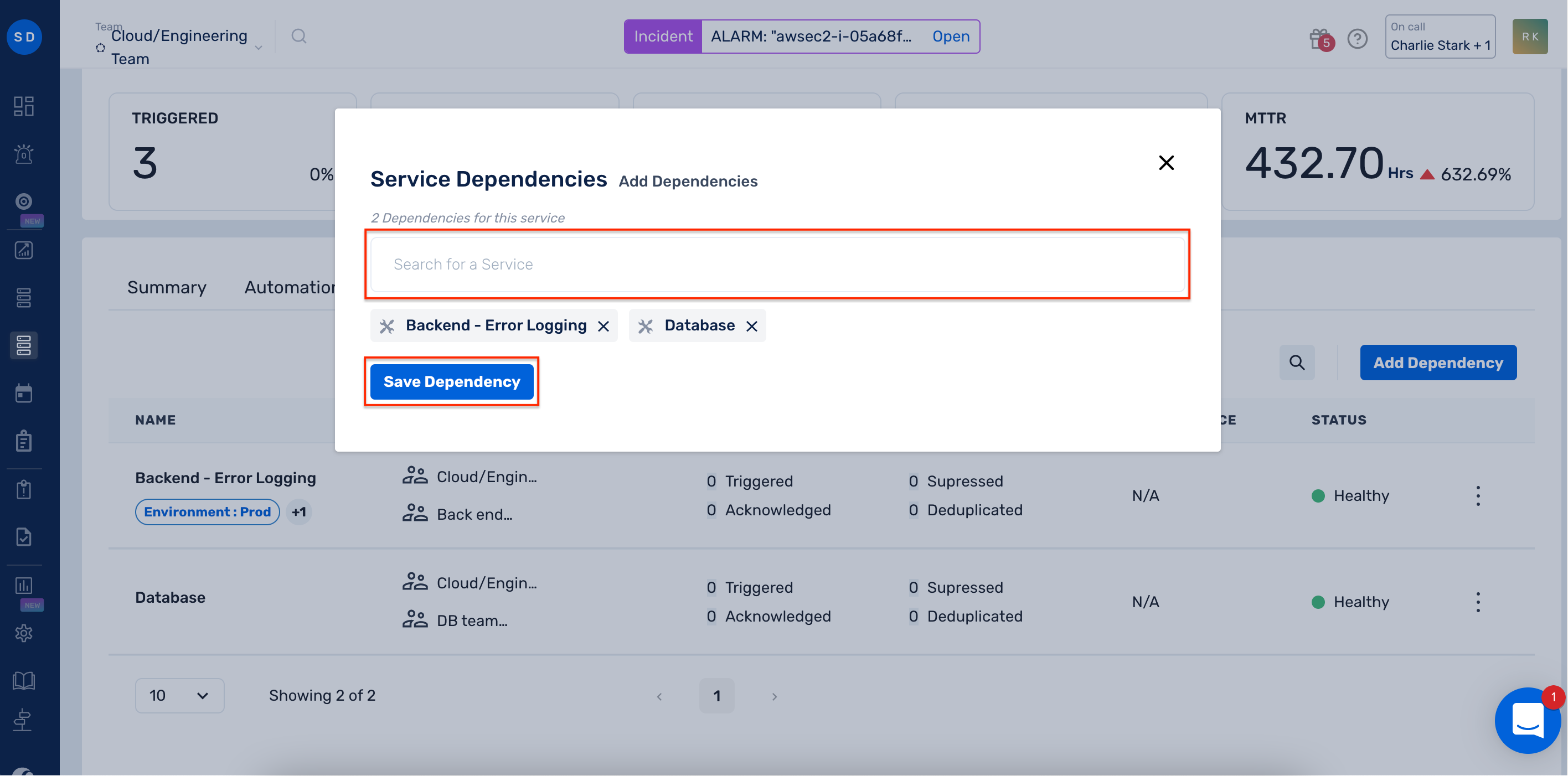1568x776 pixels.
Task: Switch to the Summary tab
Action: pyautogui.click(x=167, y=287)
